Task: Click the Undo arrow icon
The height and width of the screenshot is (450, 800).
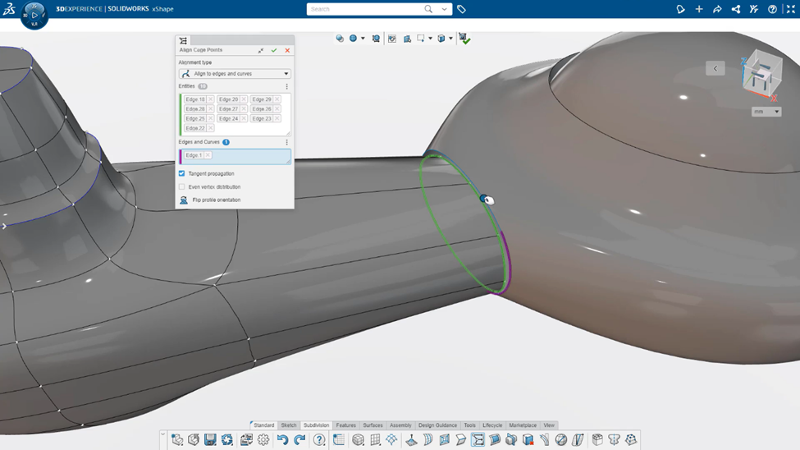Action: pyautogui.click(x=282, y=439)
